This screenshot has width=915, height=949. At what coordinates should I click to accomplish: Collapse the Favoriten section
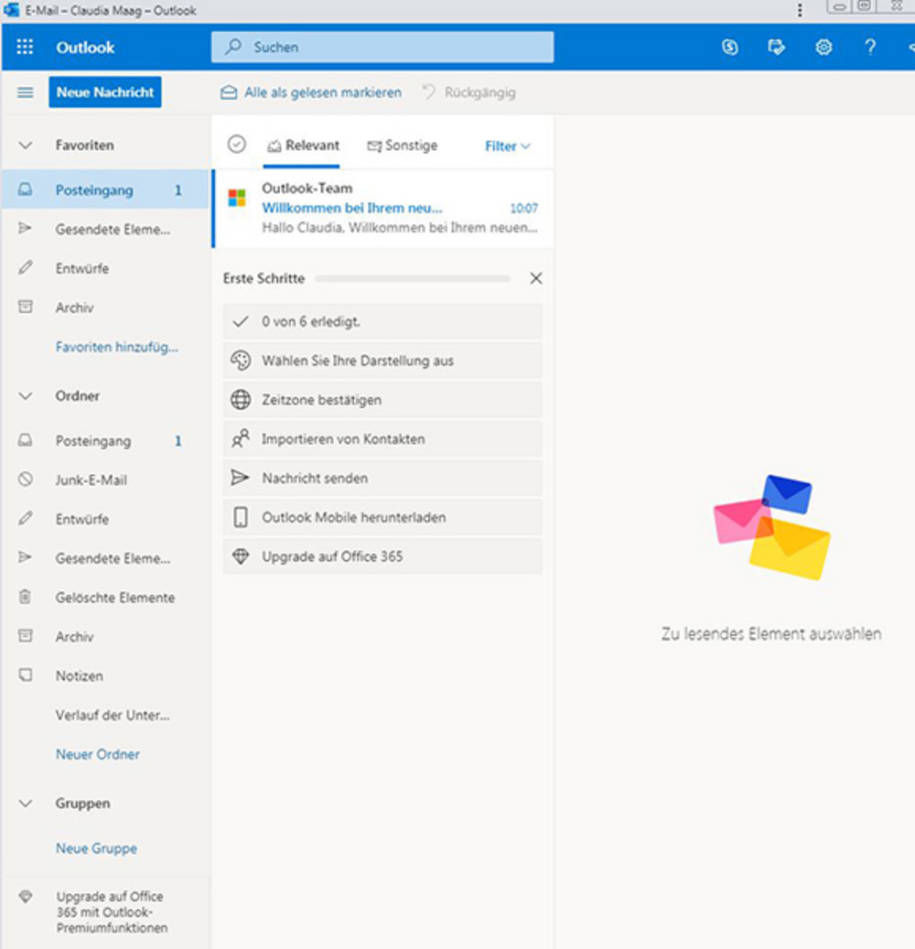click(25, 145)
